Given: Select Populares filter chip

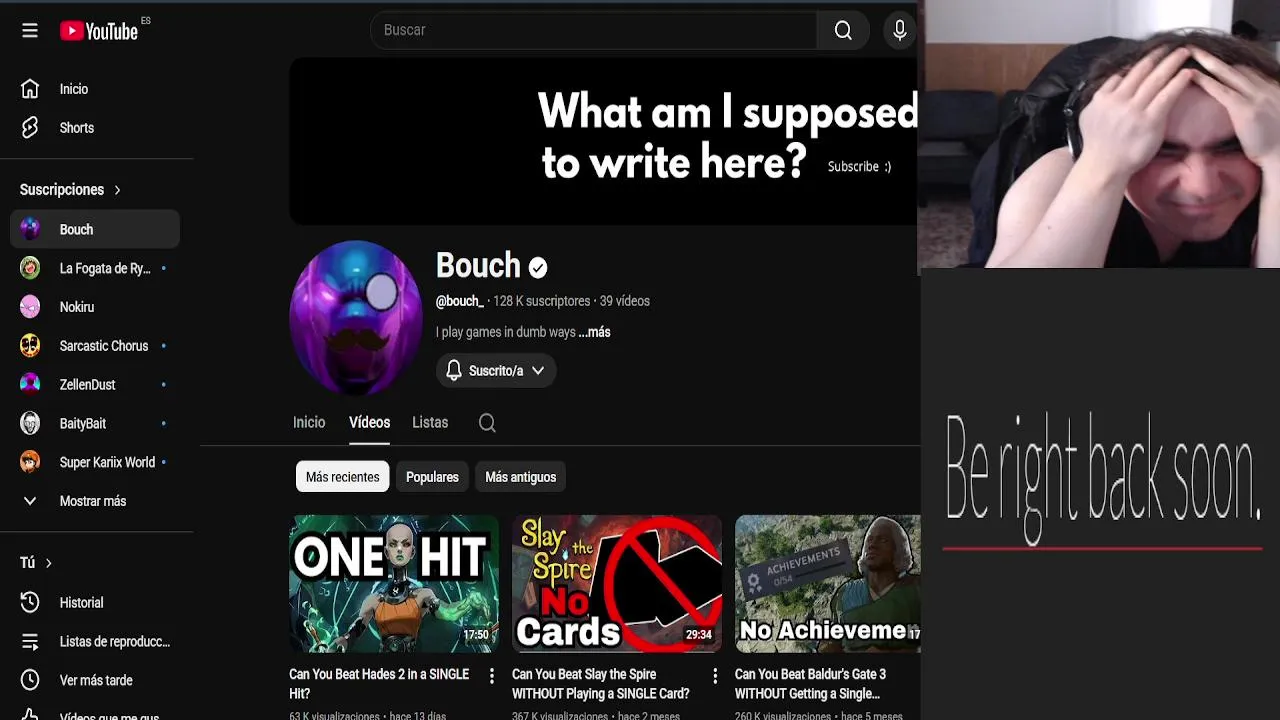Looking at the screenshot, I should coord(432,477).
